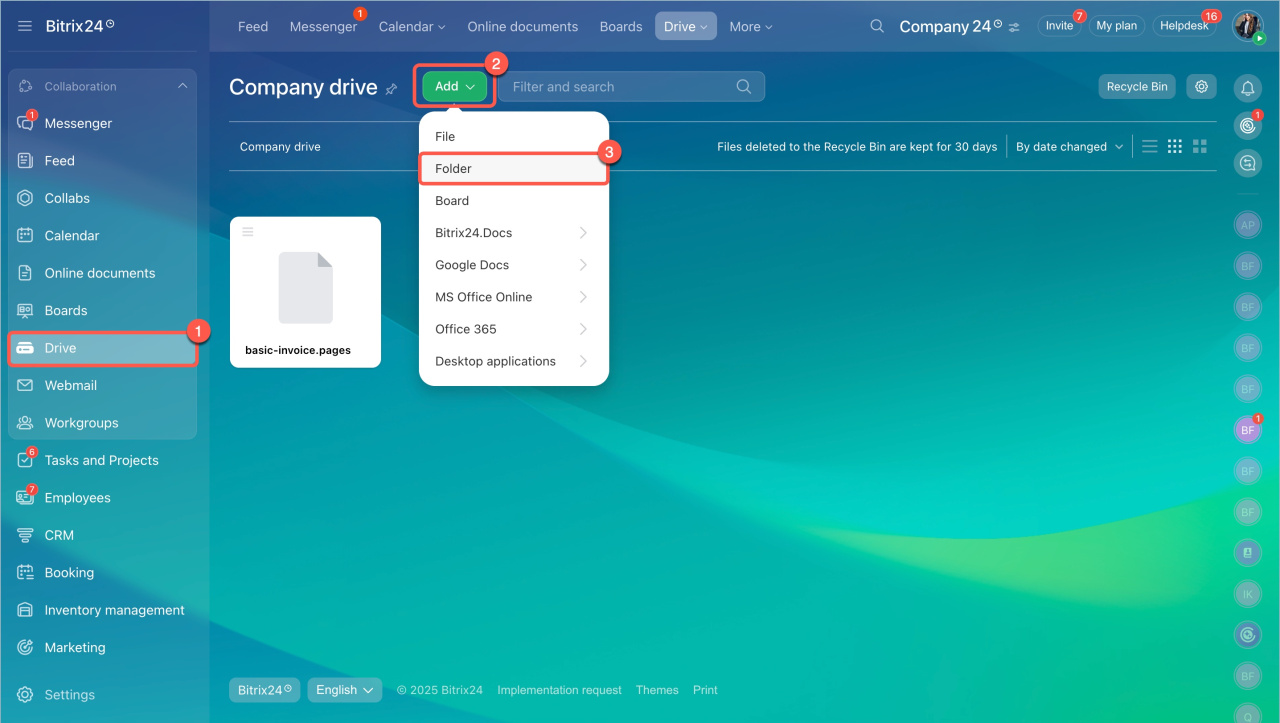This screenshot has width=1280, height=723.
Task: Collapse the Collaboration section
Action: 182,87
